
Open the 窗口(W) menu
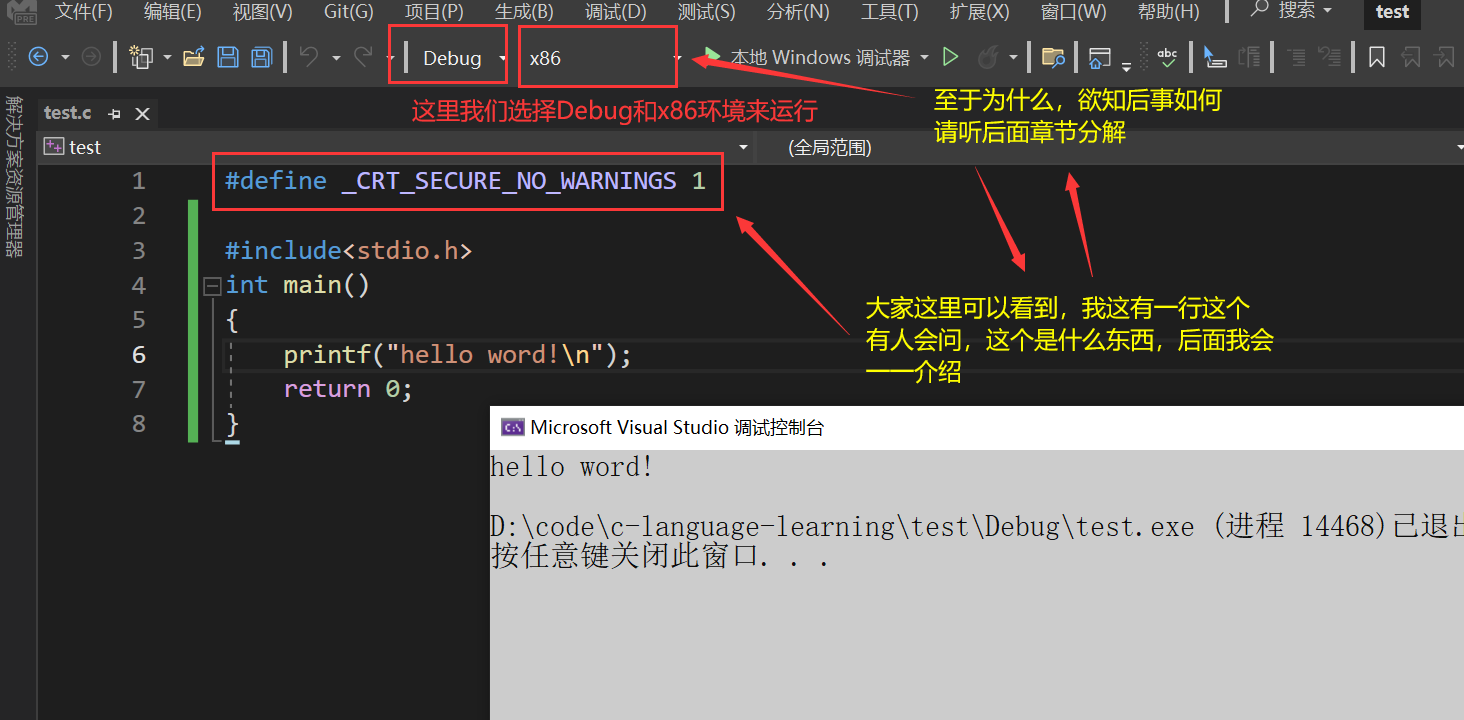(1073, 12)
